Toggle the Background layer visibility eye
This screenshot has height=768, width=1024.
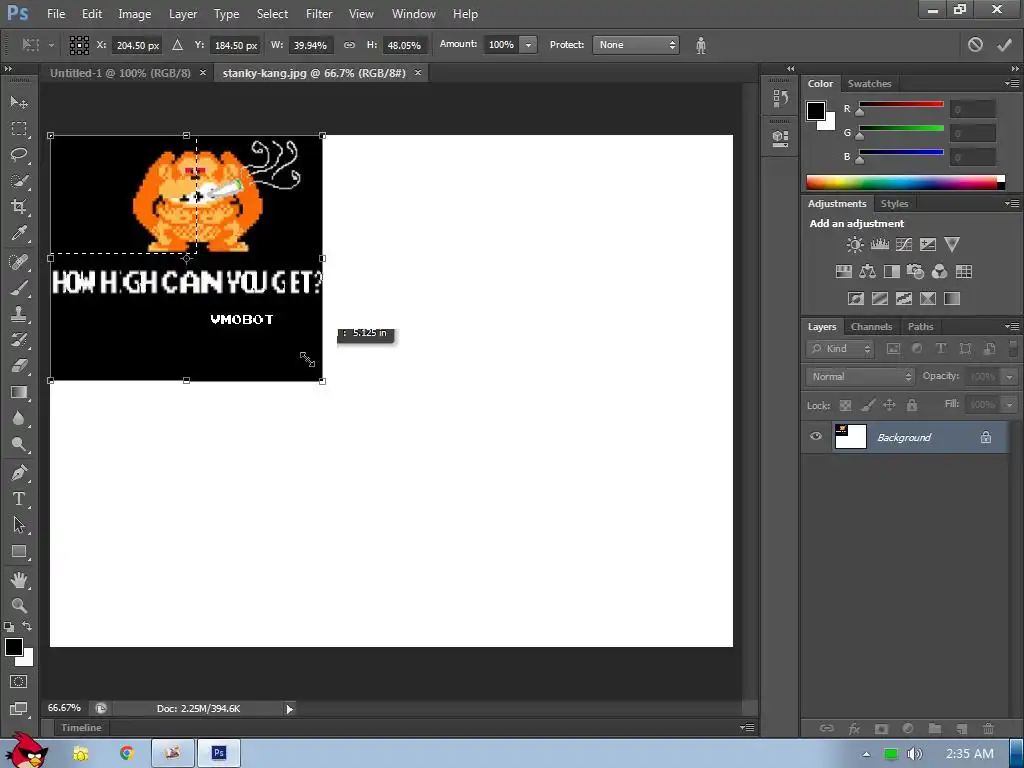816,437
